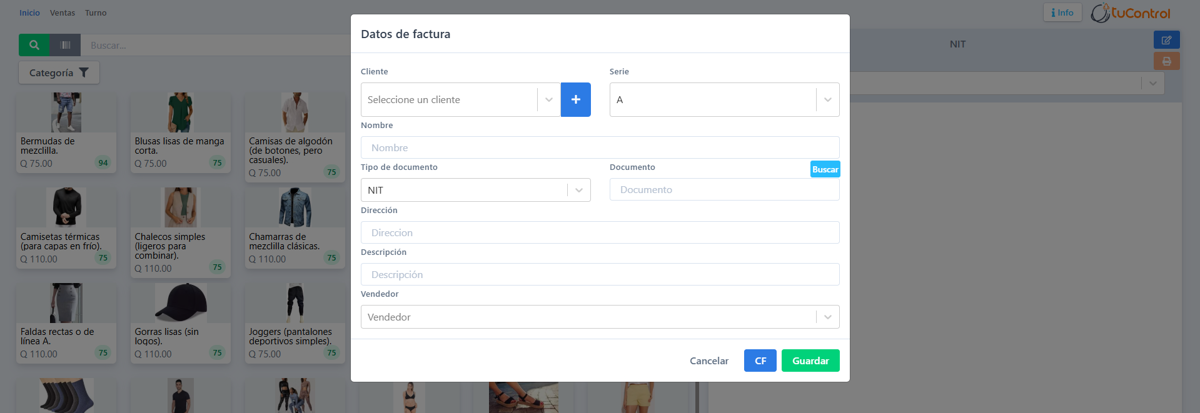Image resolution: width=1200 pixels, height=413 pixels.
Task: Click the Buscar document lookup button
Action: click(825, 170)
